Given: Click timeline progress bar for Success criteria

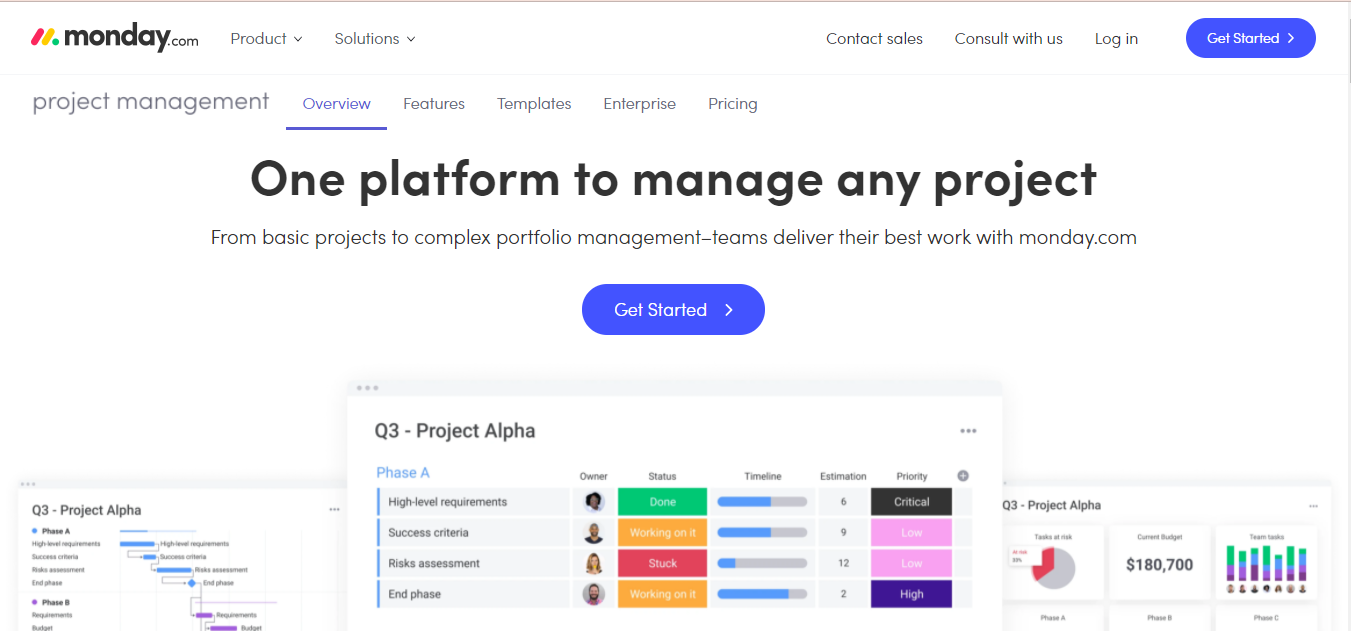Looking at the screenshot, I should pyautogui.click(x=762, y=533).
